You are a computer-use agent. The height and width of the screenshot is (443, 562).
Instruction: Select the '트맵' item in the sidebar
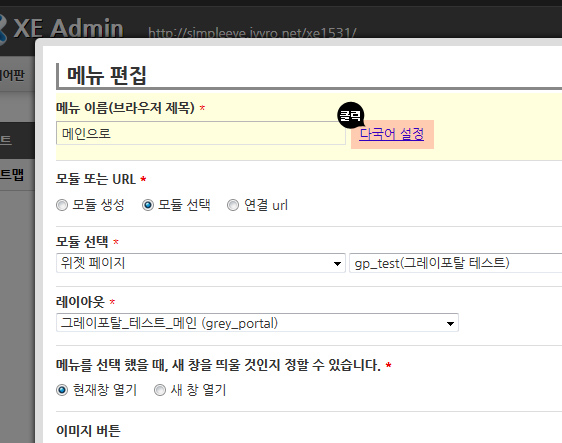(x=12, y=175)
